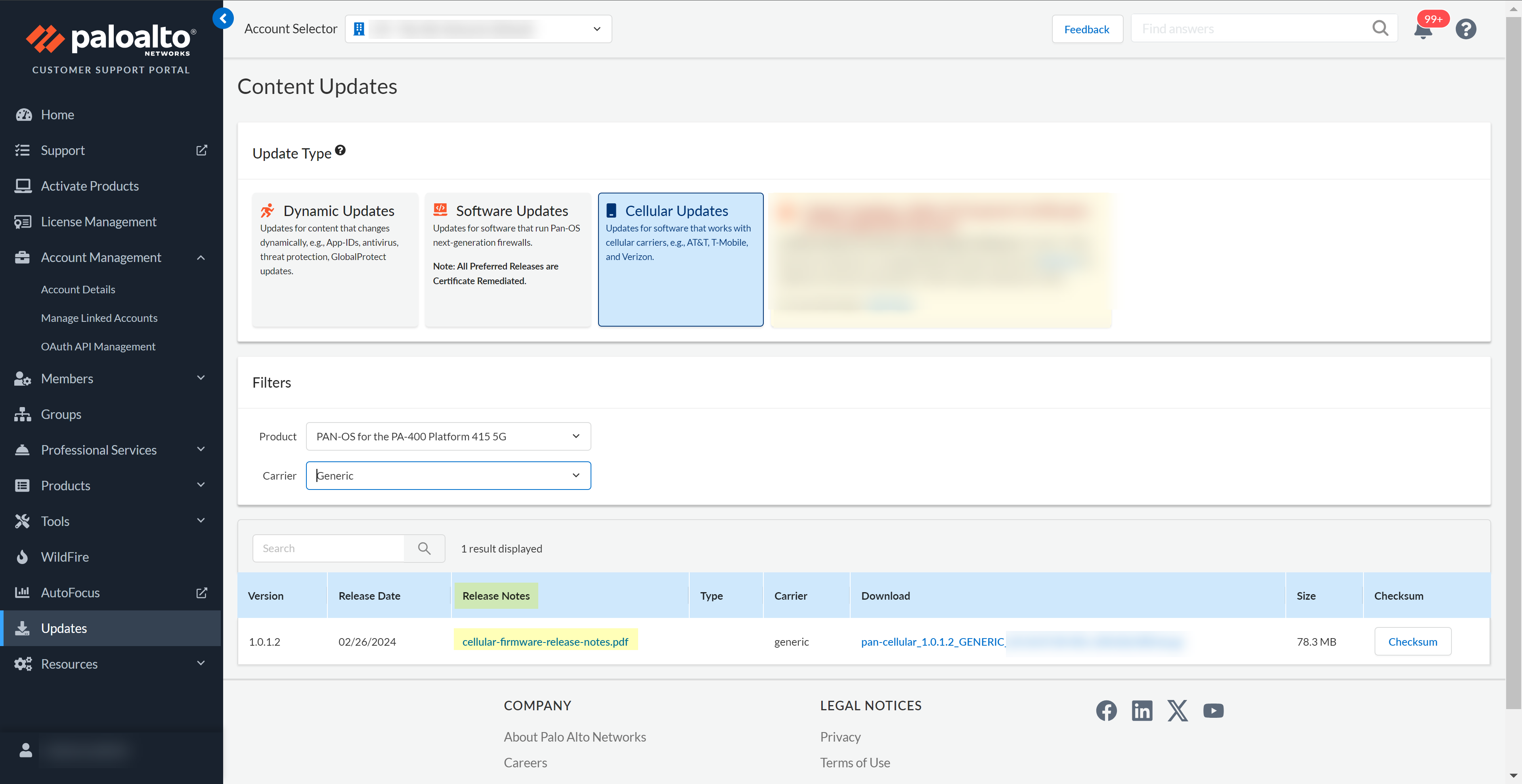Select the Software Updates card
The height and width of the screenshot is (784, 1522).
[507, 259]
